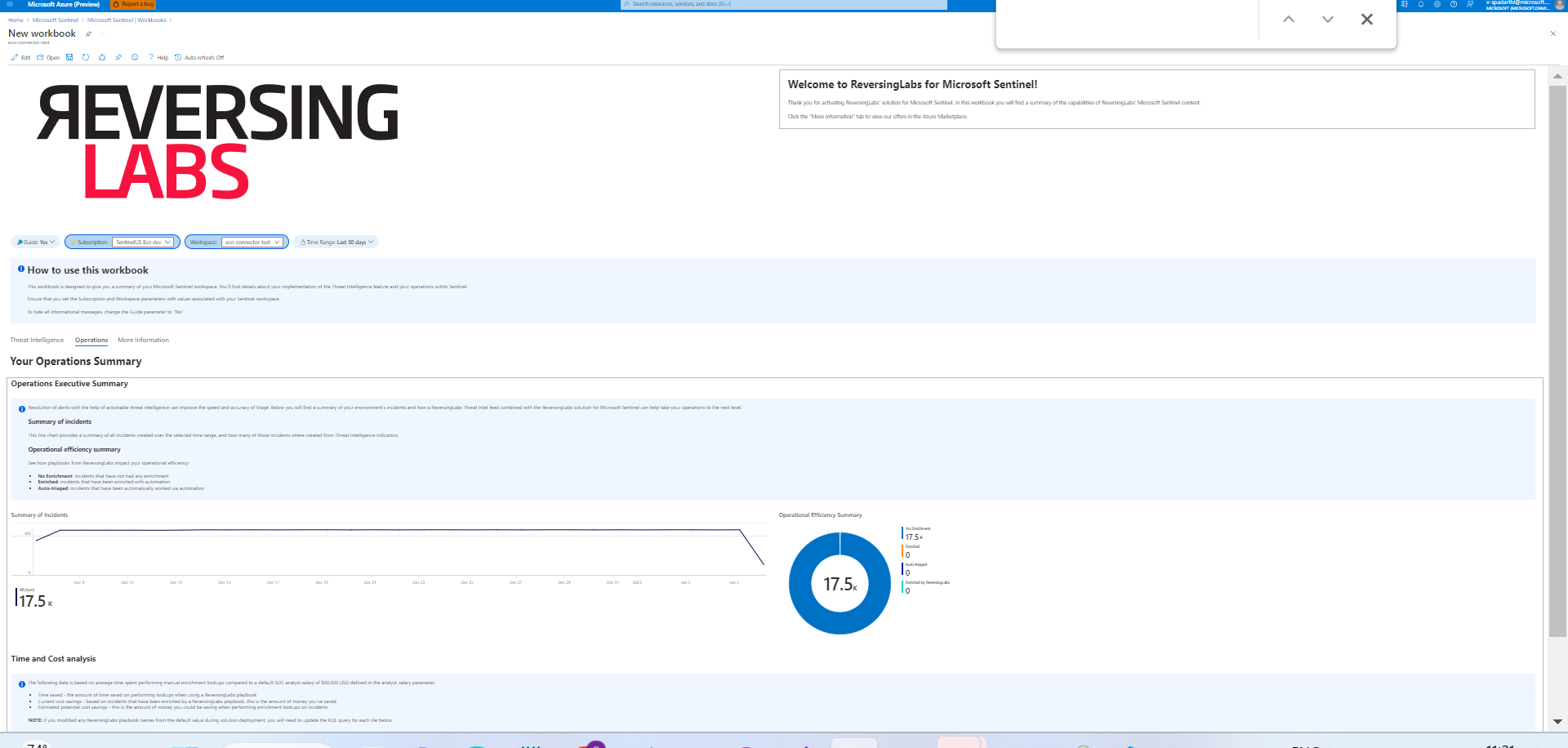This screenshot has width=1568, height=748.
Task: Open the user account avatar menu
Action: point(1559,4)
